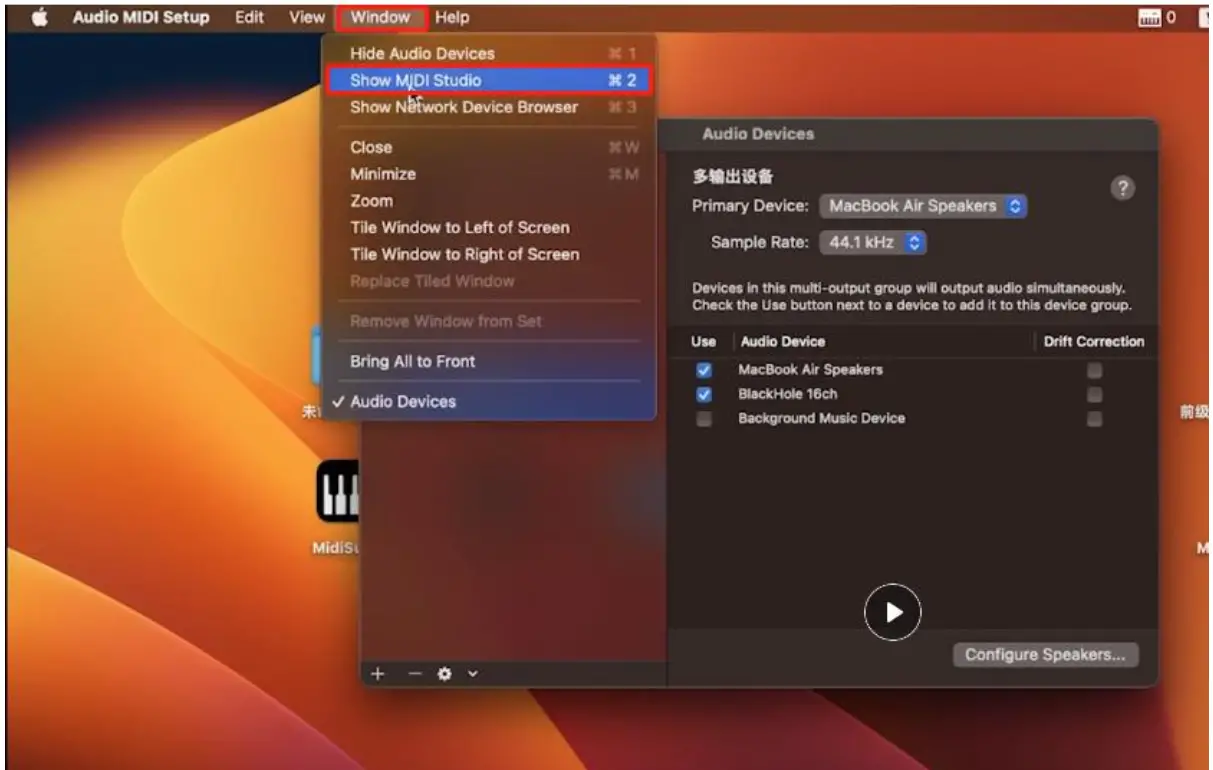Open the Audio MIDI Setup app menu
Viewport: 1213px width, 770px height.
click(x=141, y=17)
